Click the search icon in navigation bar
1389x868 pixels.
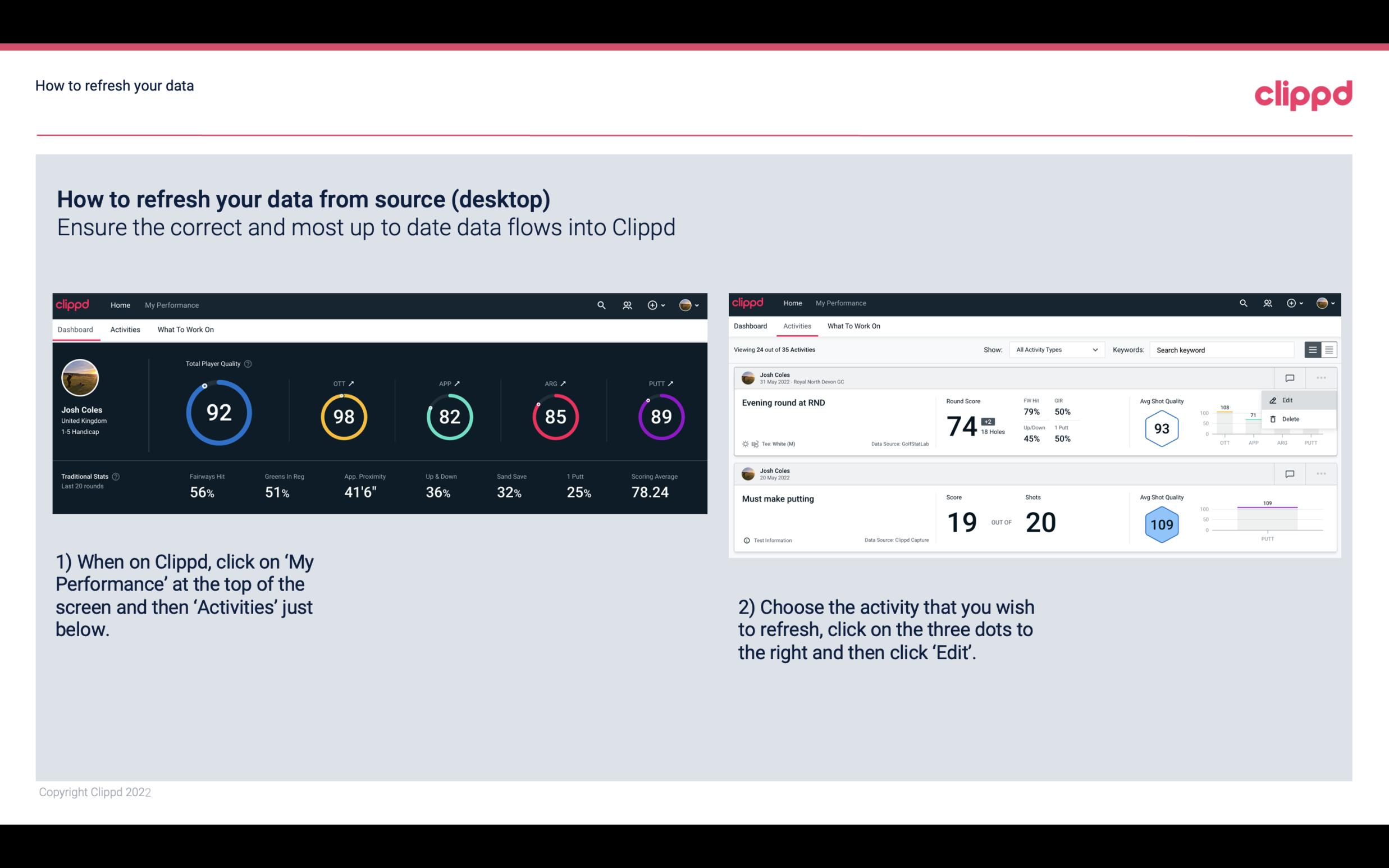tap(600, 305)
